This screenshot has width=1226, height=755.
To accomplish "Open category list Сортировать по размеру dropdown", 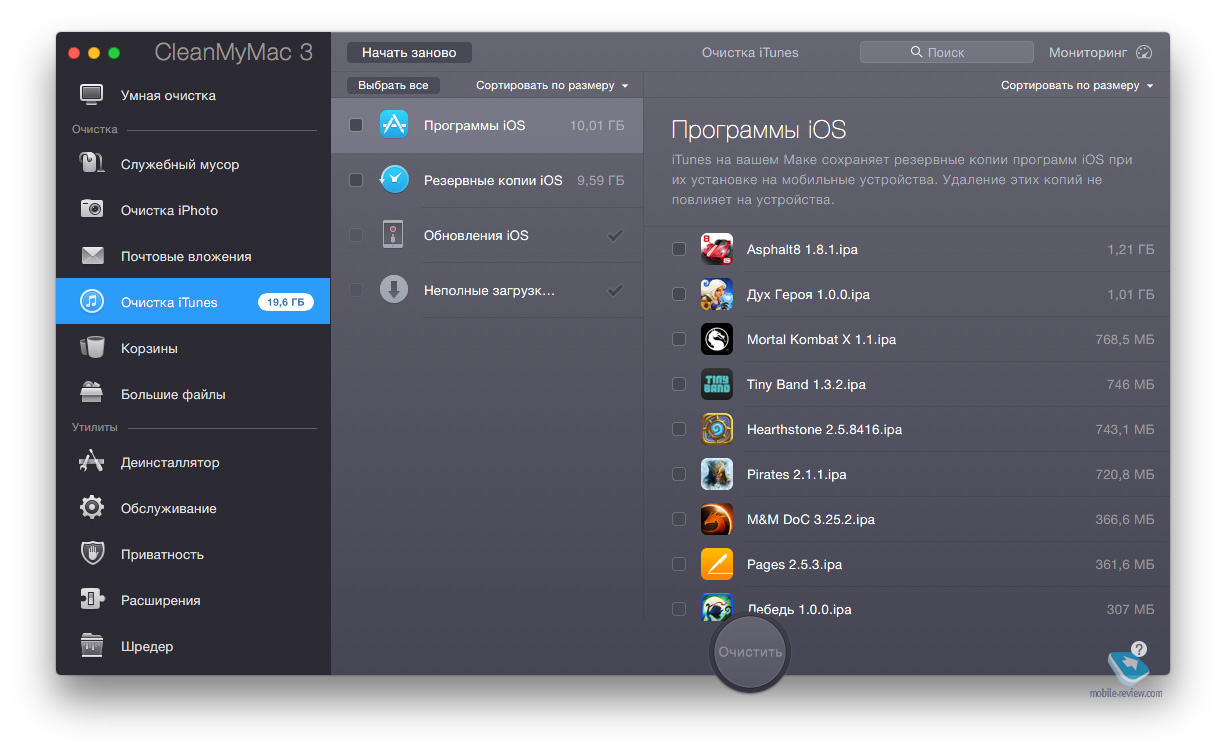I will click(x=552, y=86).
